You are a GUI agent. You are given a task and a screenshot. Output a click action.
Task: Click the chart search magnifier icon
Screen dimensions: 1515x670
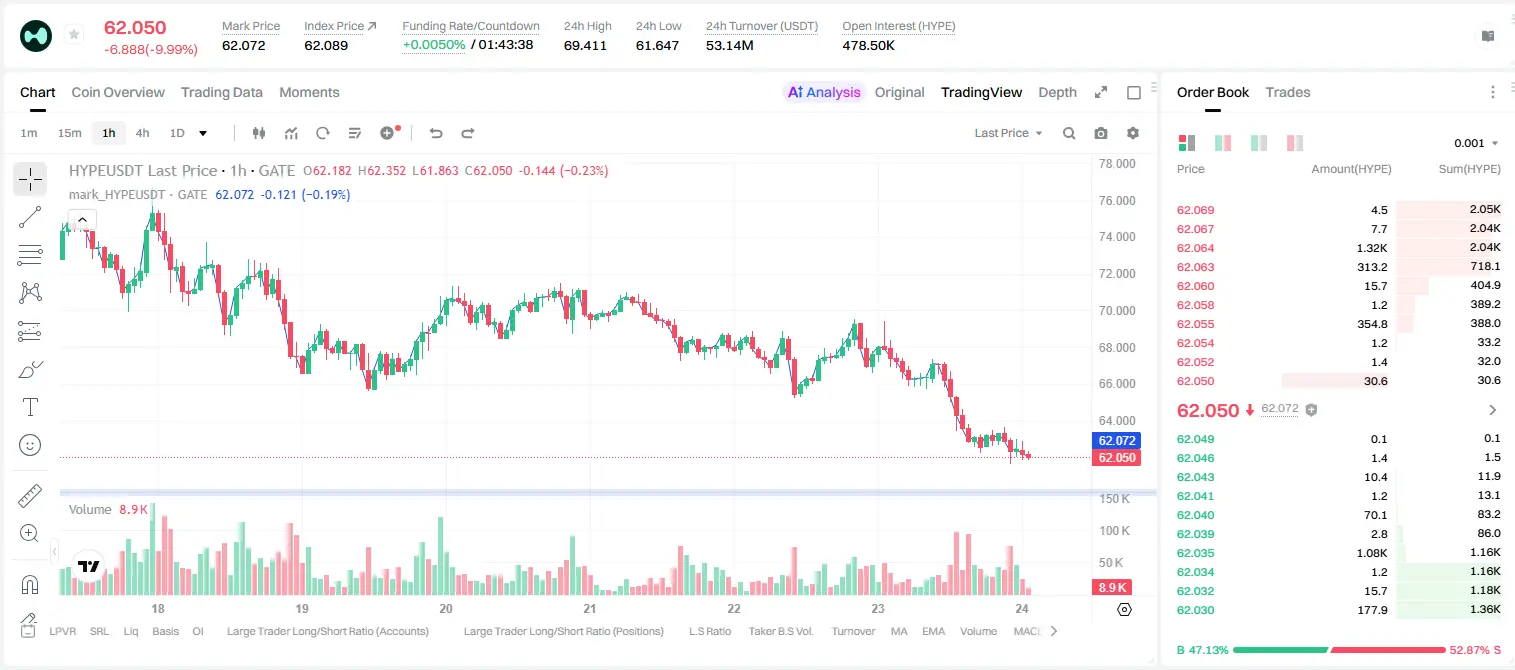(1069, 133)
